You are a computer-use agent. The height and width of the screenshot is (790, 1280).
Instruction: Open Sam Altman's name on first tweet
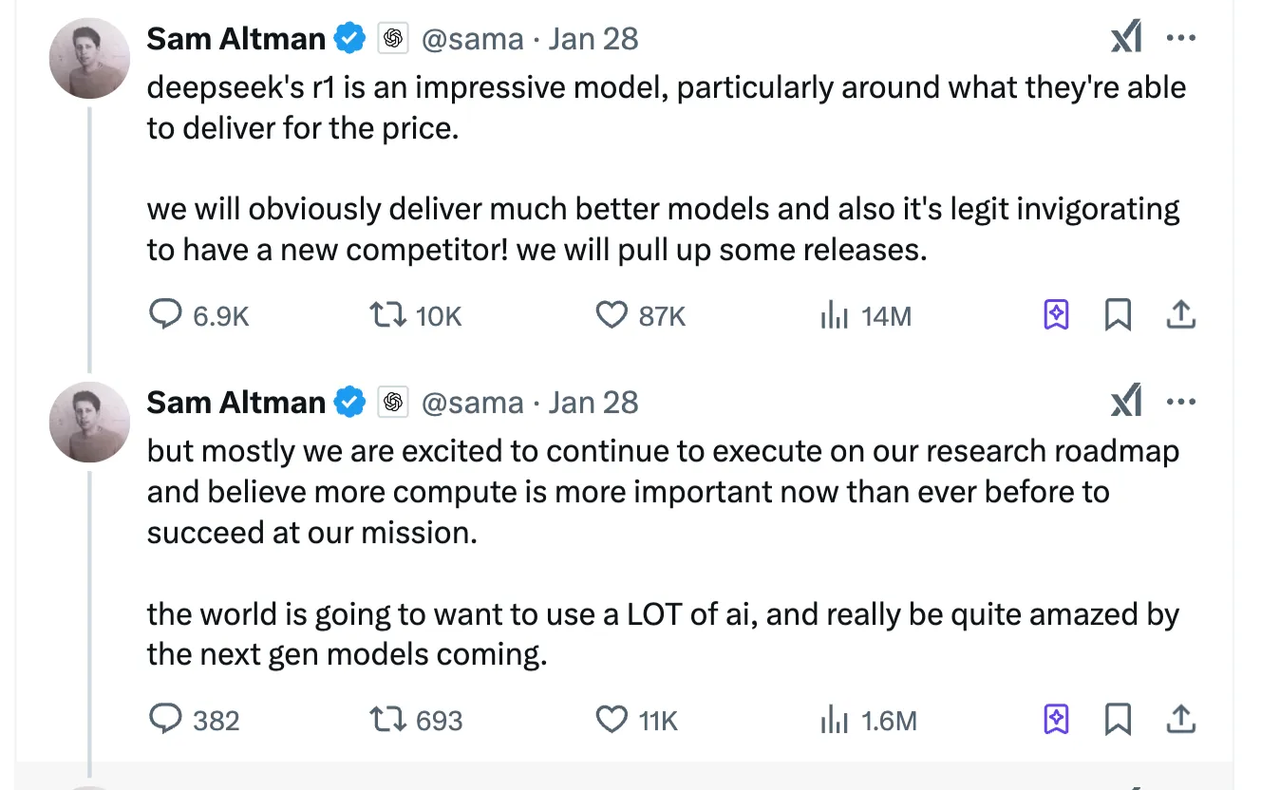236,39
